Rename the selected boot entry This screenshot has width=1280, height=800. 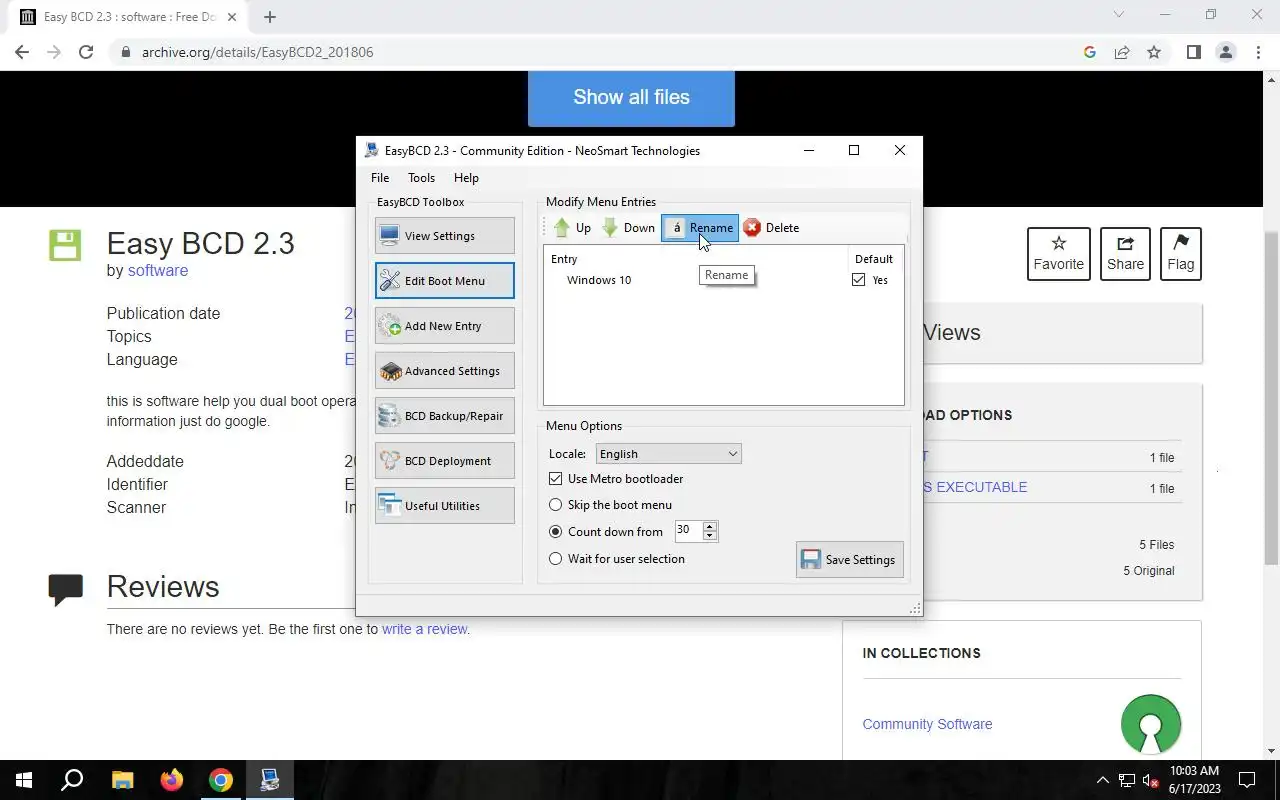[700, 228]
